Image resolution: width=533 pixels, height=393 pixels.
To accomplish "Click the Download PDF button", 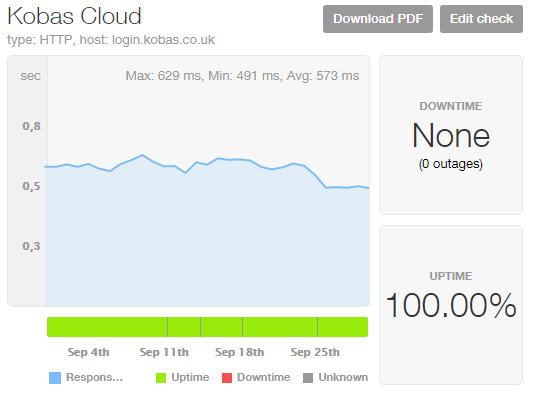I will point(378,19).
